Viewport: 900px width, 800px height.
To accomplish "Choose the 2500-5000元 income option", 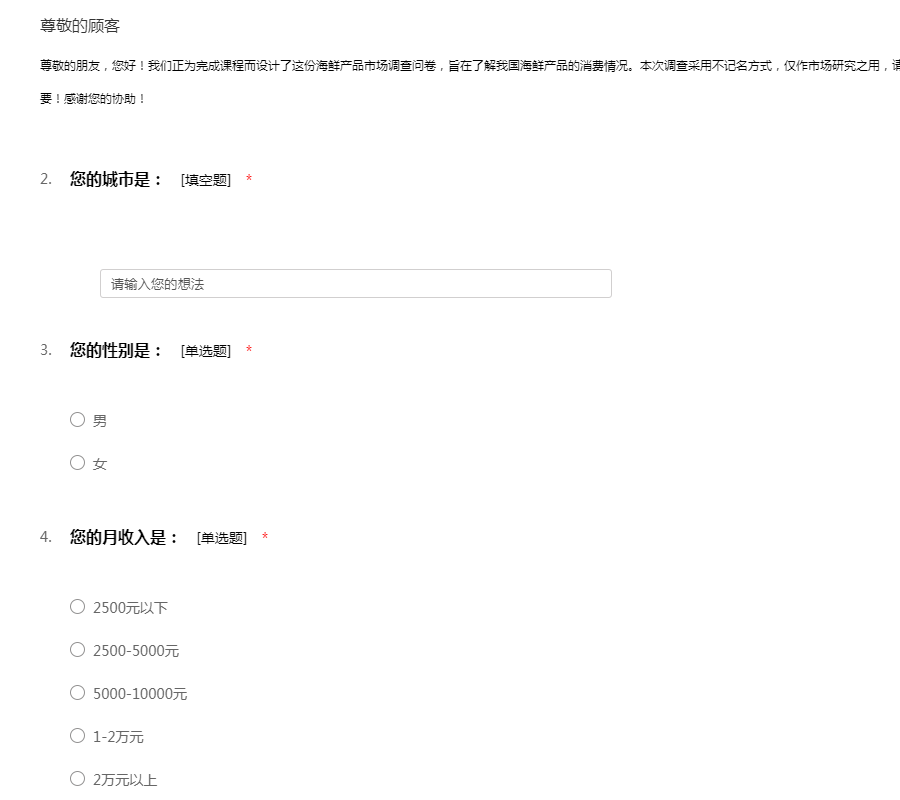I will (78, 650).
